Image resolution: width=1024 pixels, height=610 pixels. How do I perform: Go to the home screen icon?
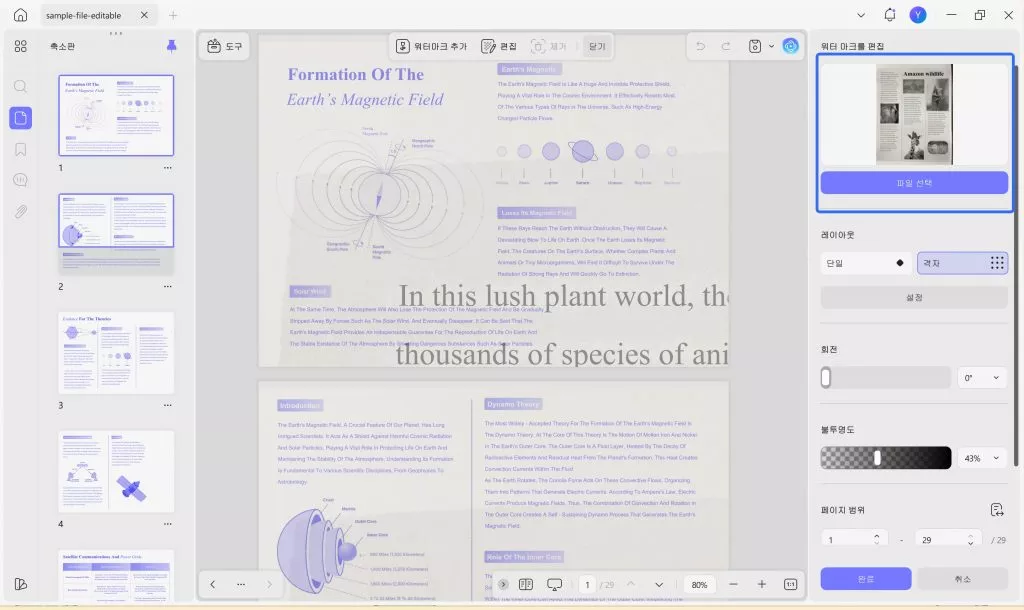20,15
